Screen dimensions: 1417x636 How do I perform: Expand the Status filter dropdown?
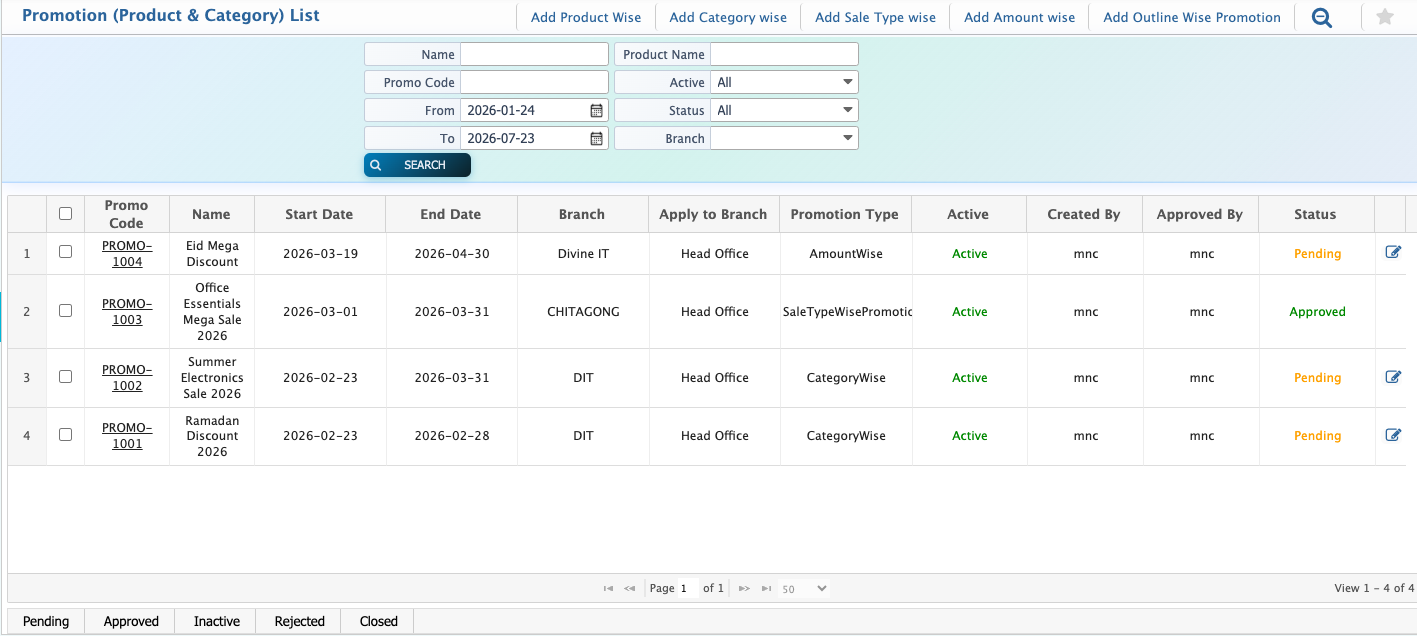point(784,110)
